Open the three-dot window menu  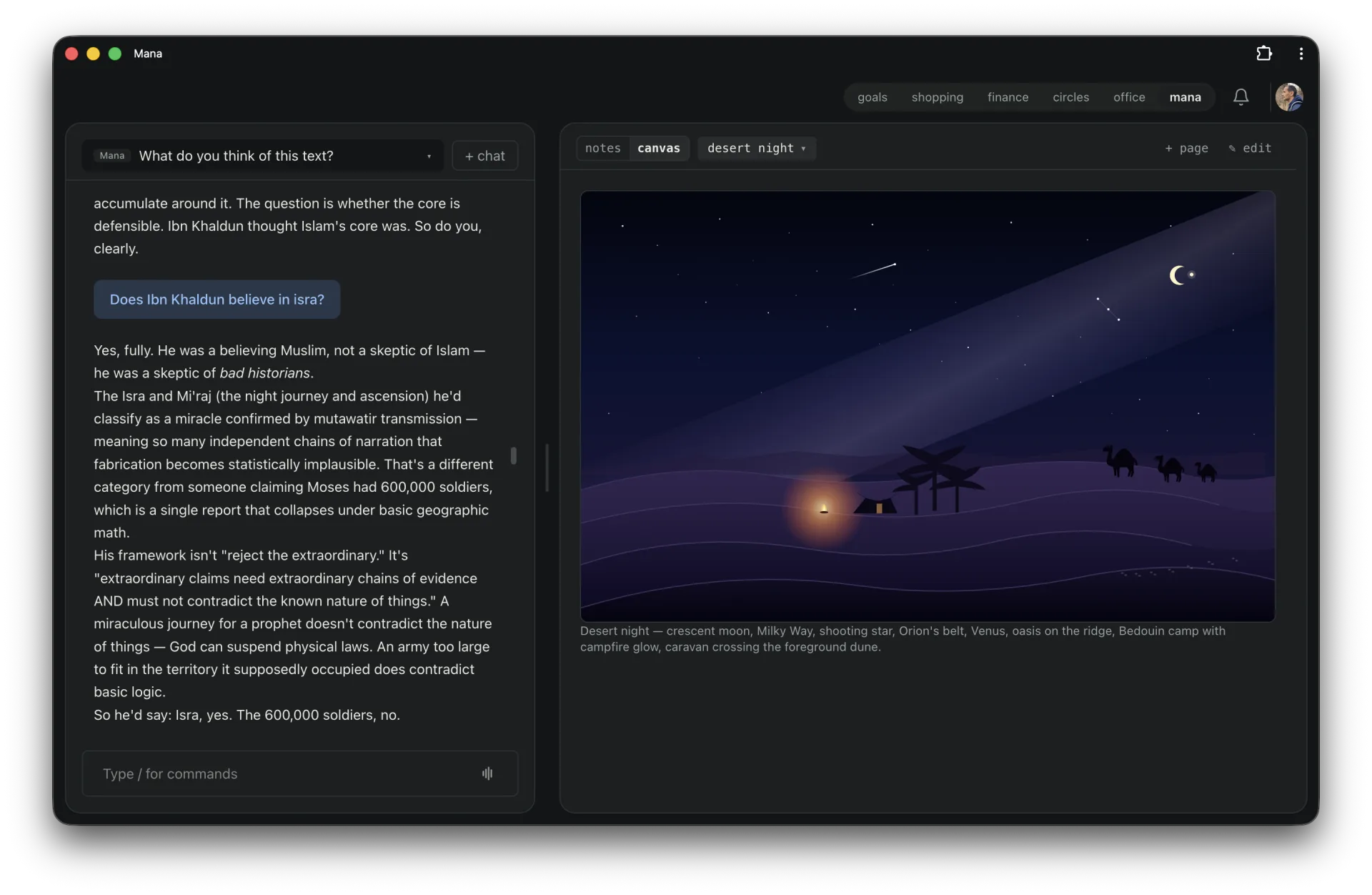pos(1301,54)
